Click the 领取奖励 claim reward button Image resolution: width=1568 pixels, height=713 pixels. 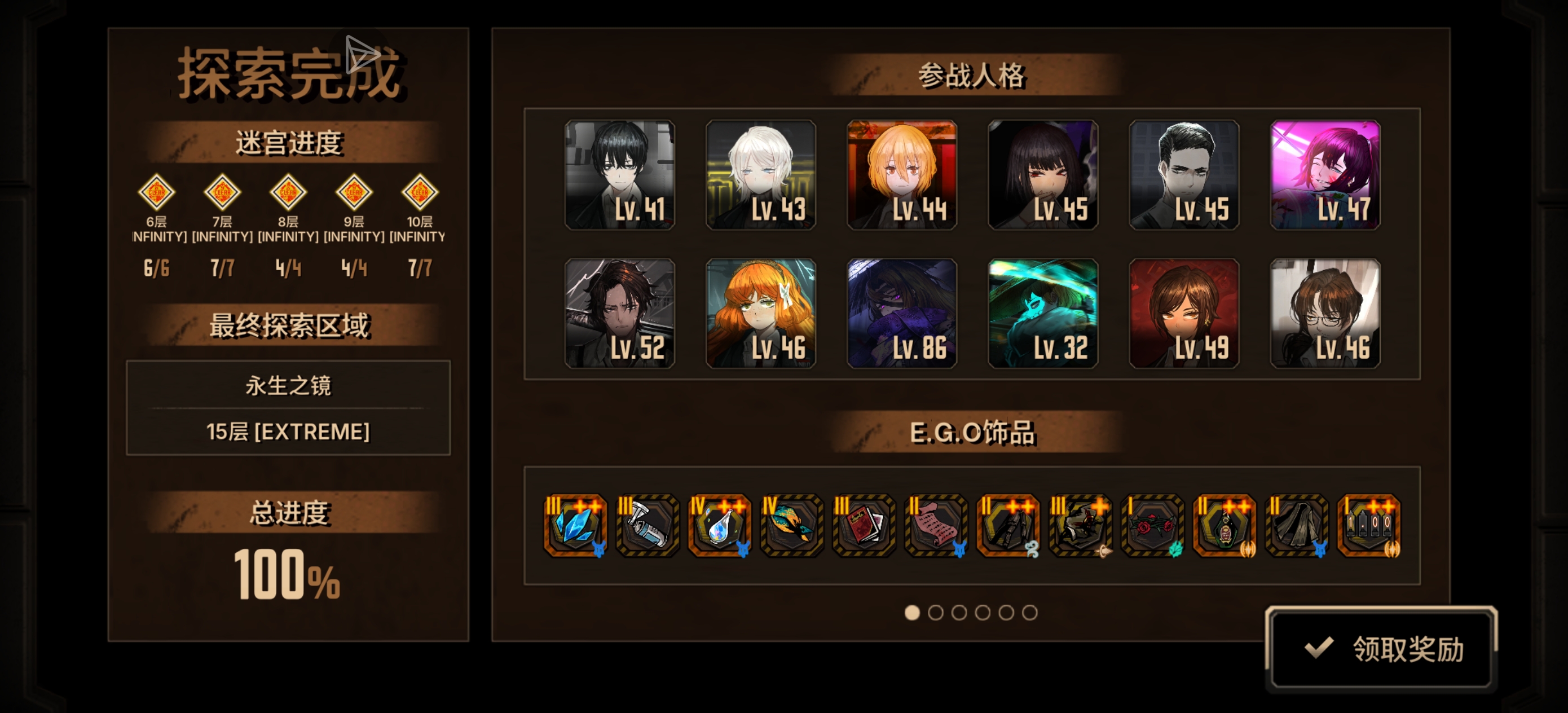tap(1381, 649)
